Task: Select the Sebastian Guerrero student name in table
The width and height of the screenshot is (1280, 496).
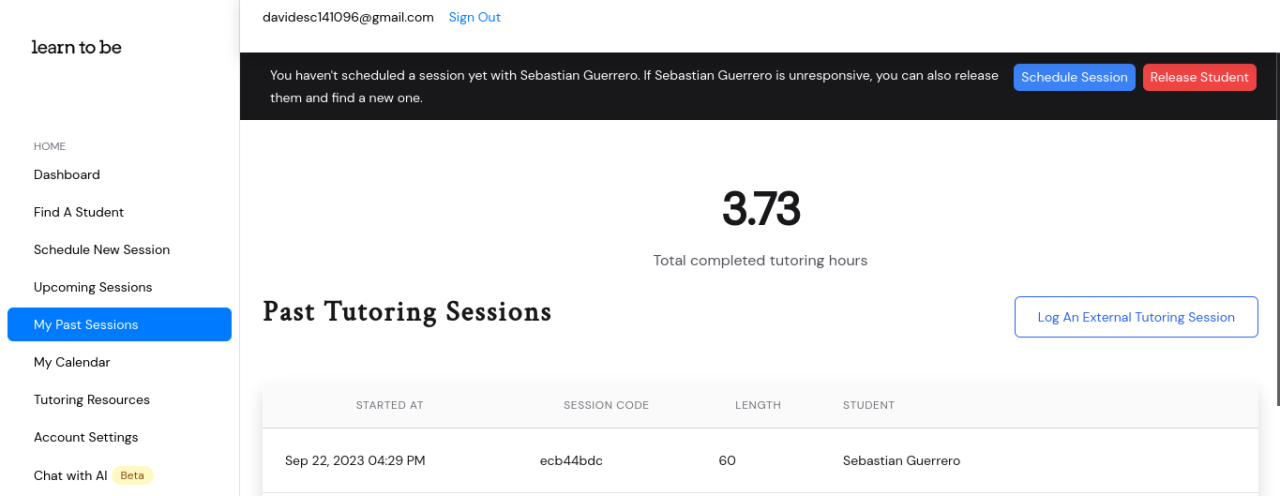Action: pyautogui.click(x=901, y=461)
